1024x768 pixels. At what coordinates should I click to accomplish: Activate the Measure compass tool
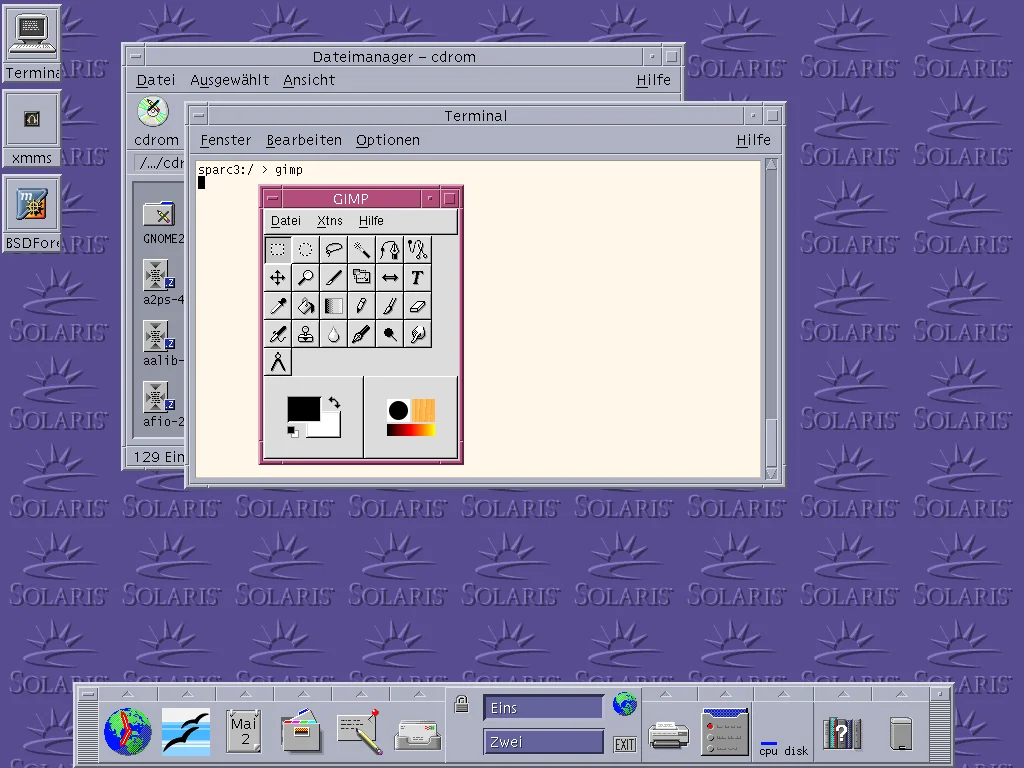click(278, 362)
